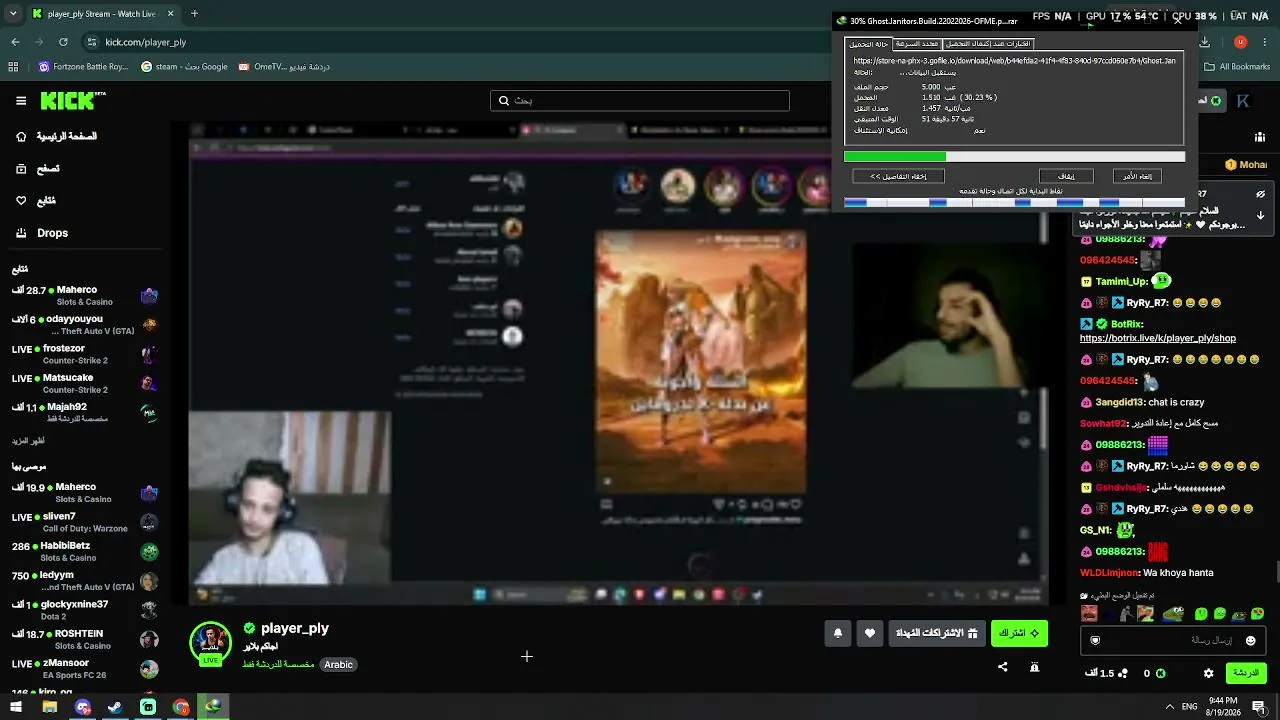1280x720 pixels.
Task: Open the HabibiBetz channel in sidebar
Action: coord(85,552)
